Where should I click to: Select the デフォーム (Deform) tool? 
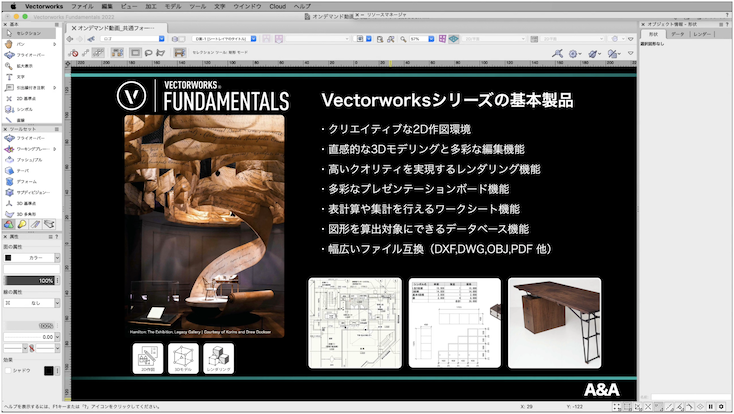coord(29,182)
